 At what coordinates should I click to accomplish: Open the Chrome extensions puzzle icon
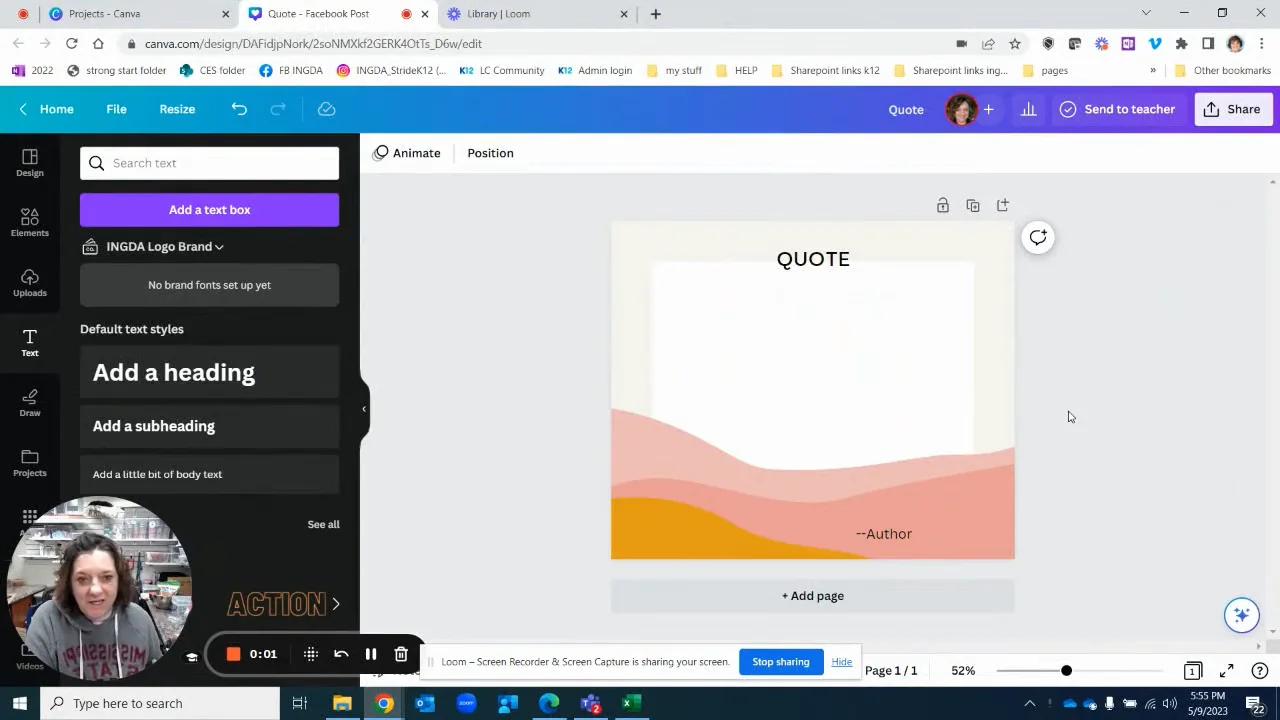[1181, 44]
